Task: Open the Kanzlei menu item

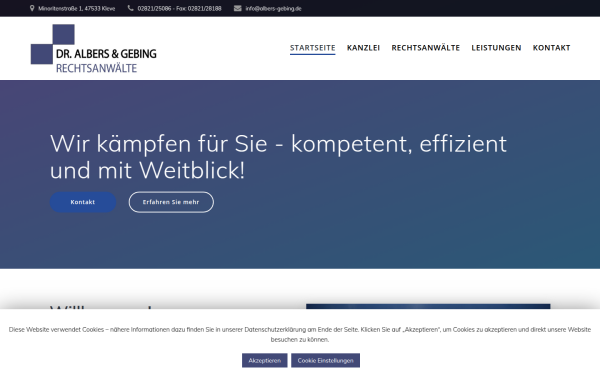Action: (x=363, y=48)
